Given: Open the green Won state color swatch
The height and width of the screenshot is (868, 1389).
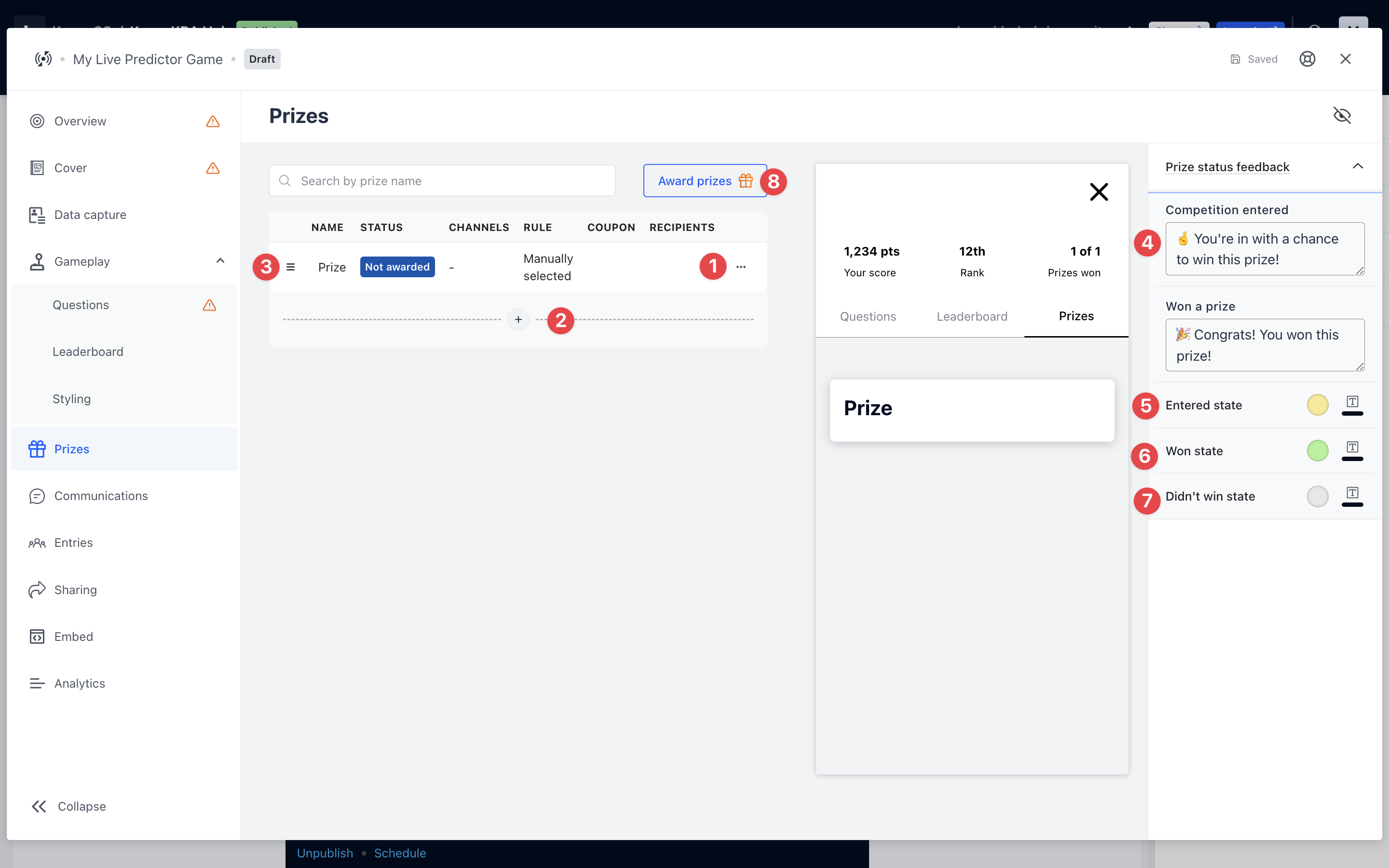Looking at the screenshot, I should (1317, 451).
